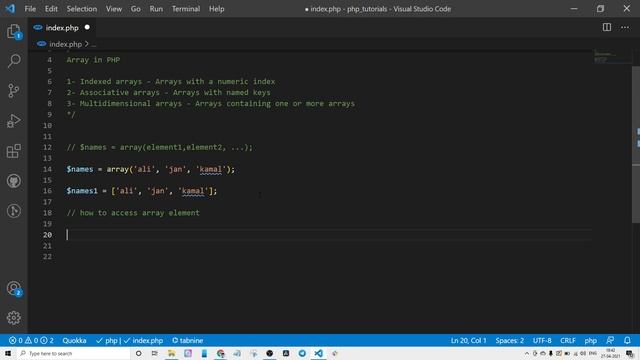Click the unsaved dot on index.php tab
Image resolution: width=640 pixels, height=360 pixels.
(87, 27)
